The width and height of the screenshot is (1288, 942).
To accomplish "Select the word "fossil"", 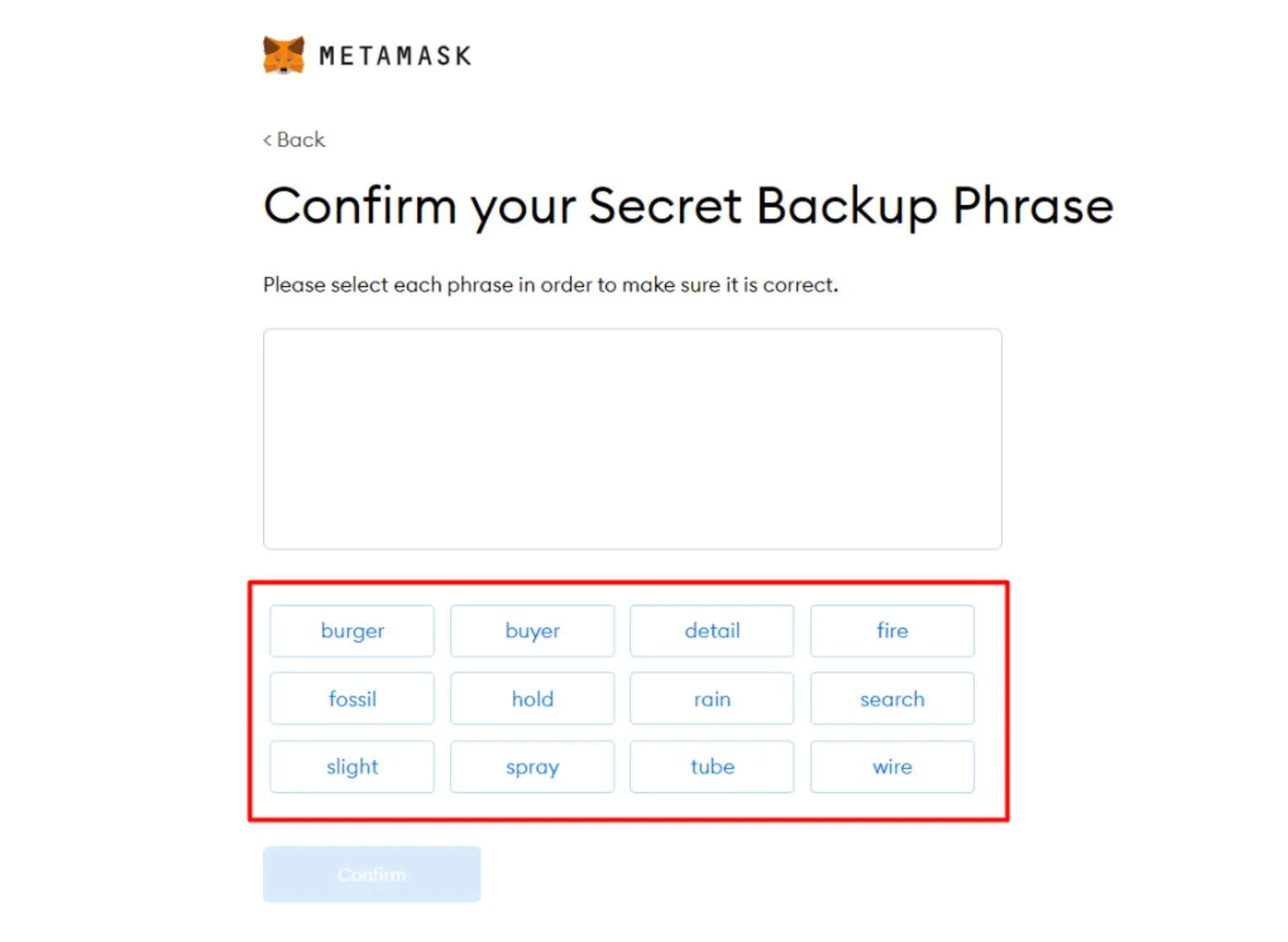I will coord(352,698).
